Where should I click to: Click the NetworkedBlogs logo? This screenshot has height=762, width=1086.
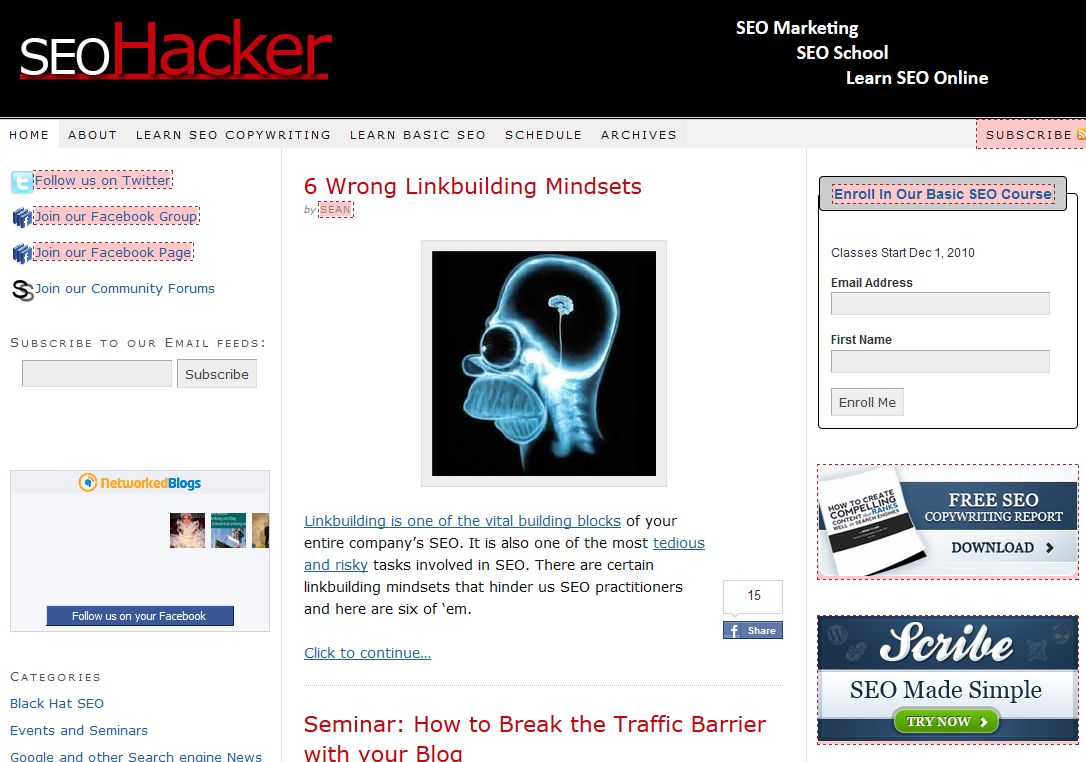tap(140, 483)
